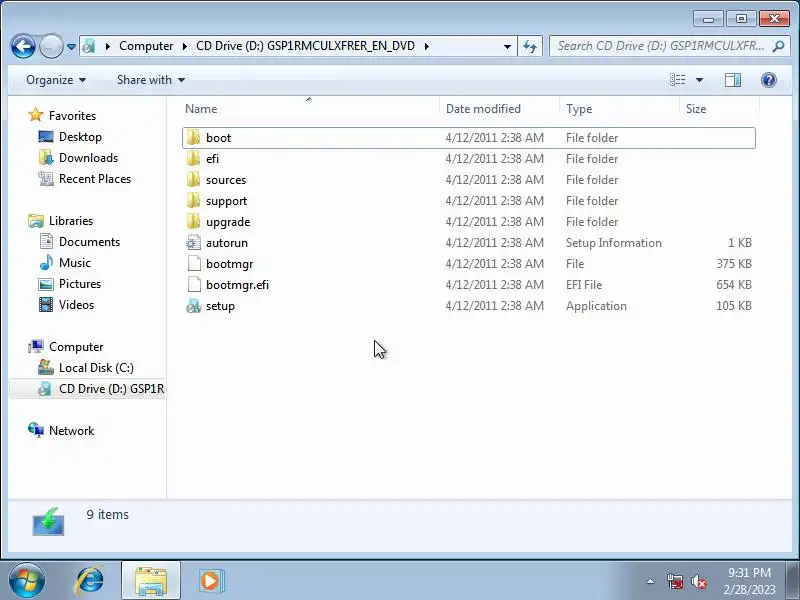Image resolution: width=800 pixels, height=600 pixels.
Task: Open Network in the navigation pane
Action: click(71, 431)
